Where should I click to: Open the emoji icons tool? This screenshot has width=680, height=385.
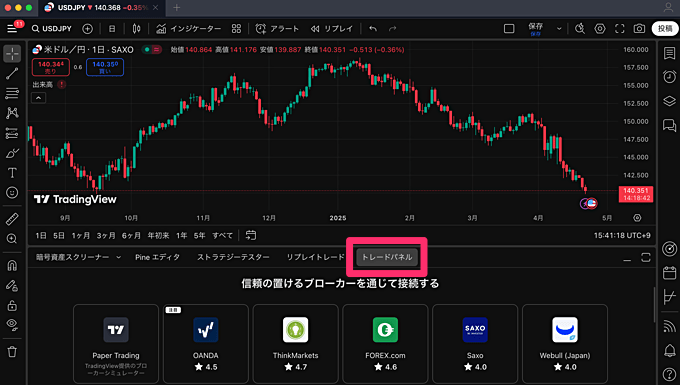coord(12,192)
